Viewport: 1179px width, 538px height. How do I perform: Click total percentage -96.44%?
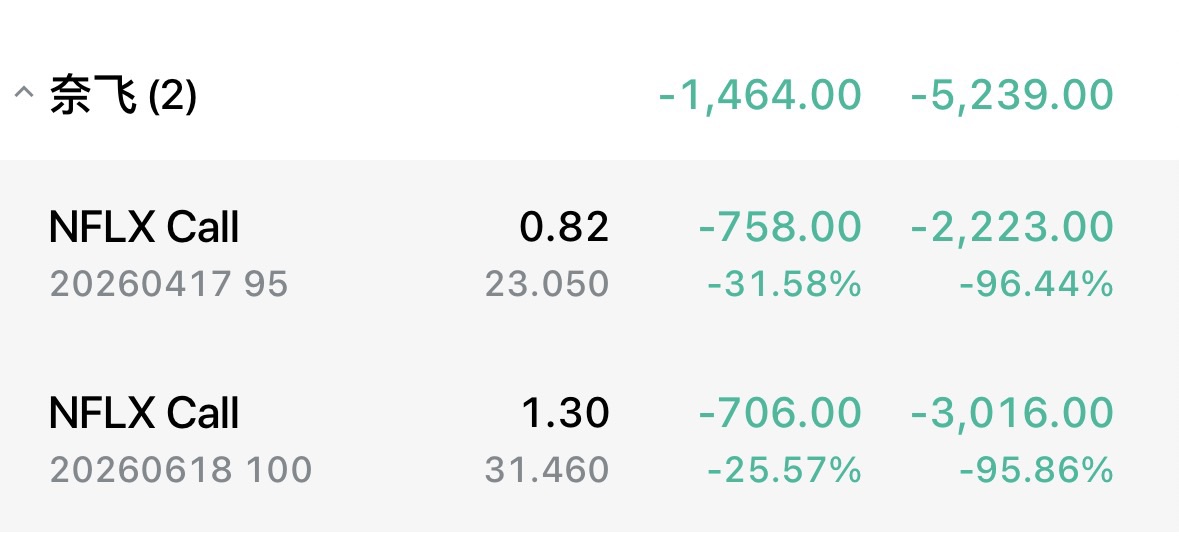pyautogui.click(x=1036, y=285)
